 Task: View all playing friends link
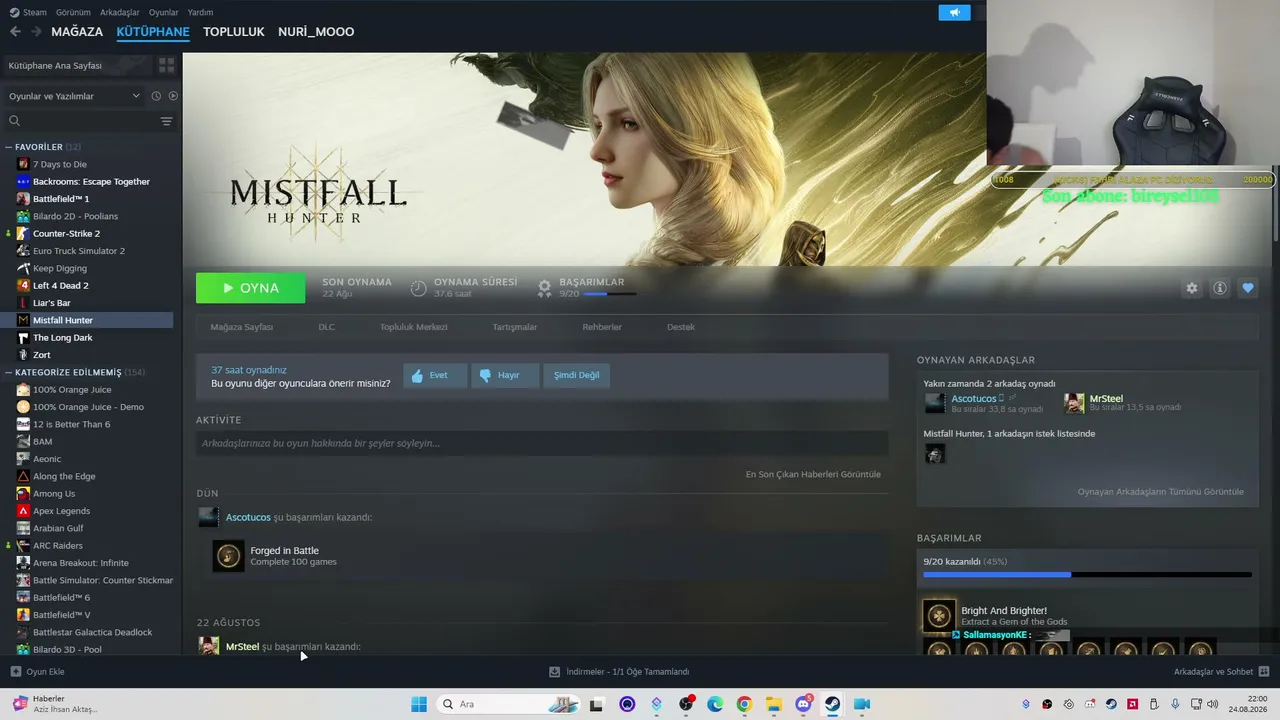[x=1161, y=492]
